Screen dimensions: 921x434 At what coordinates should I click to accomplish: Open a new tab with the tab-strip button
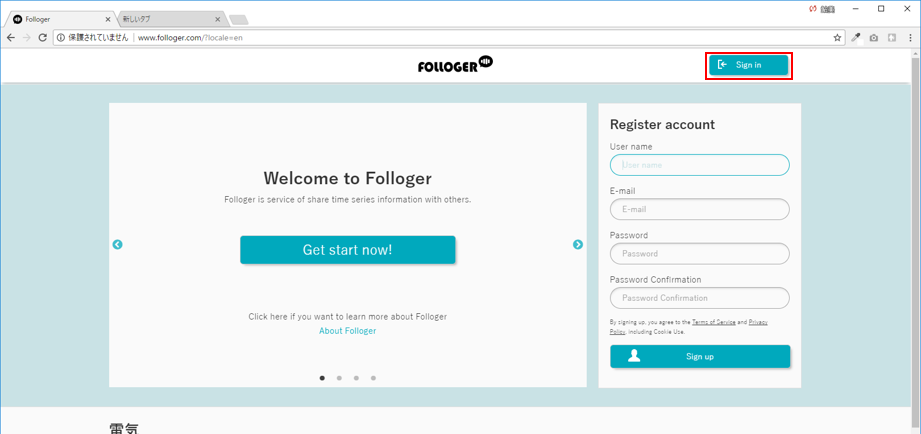[x=238, y=19]
